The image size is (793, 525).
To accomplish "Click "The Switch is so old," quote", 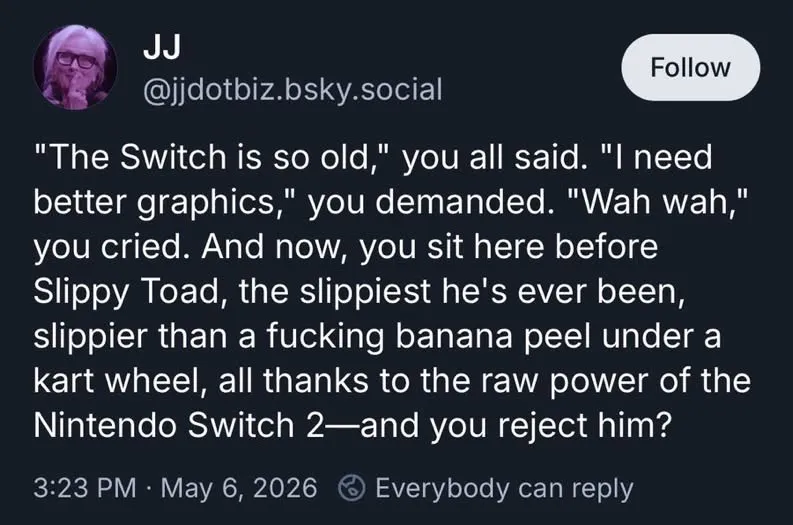I will (x=211, y=157).
